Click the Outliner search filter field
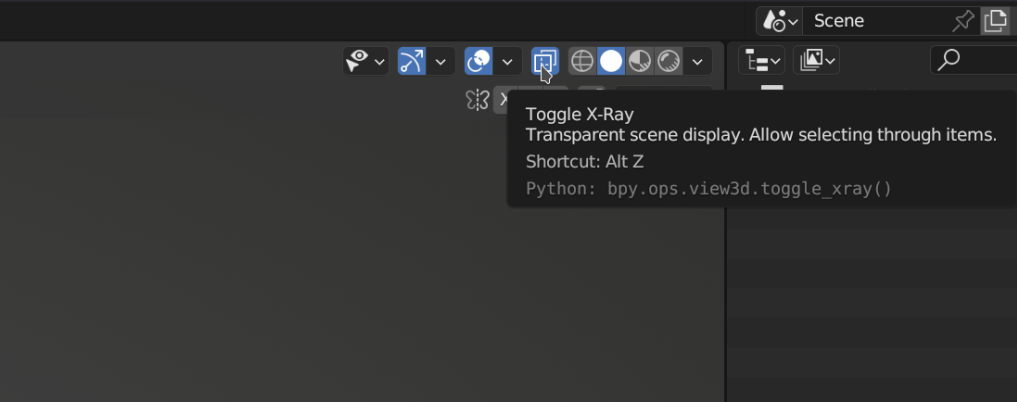Image resolution: width=1017 pixels, height=402 pixels. [975, 62]
